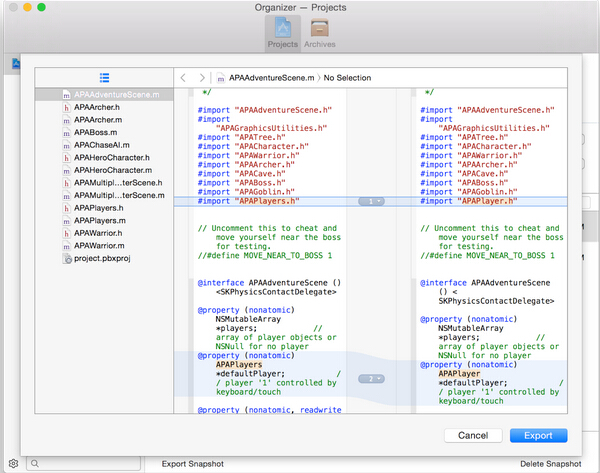
Task: Click the APAChaseAI.m file icon
Action: point(66,144)
